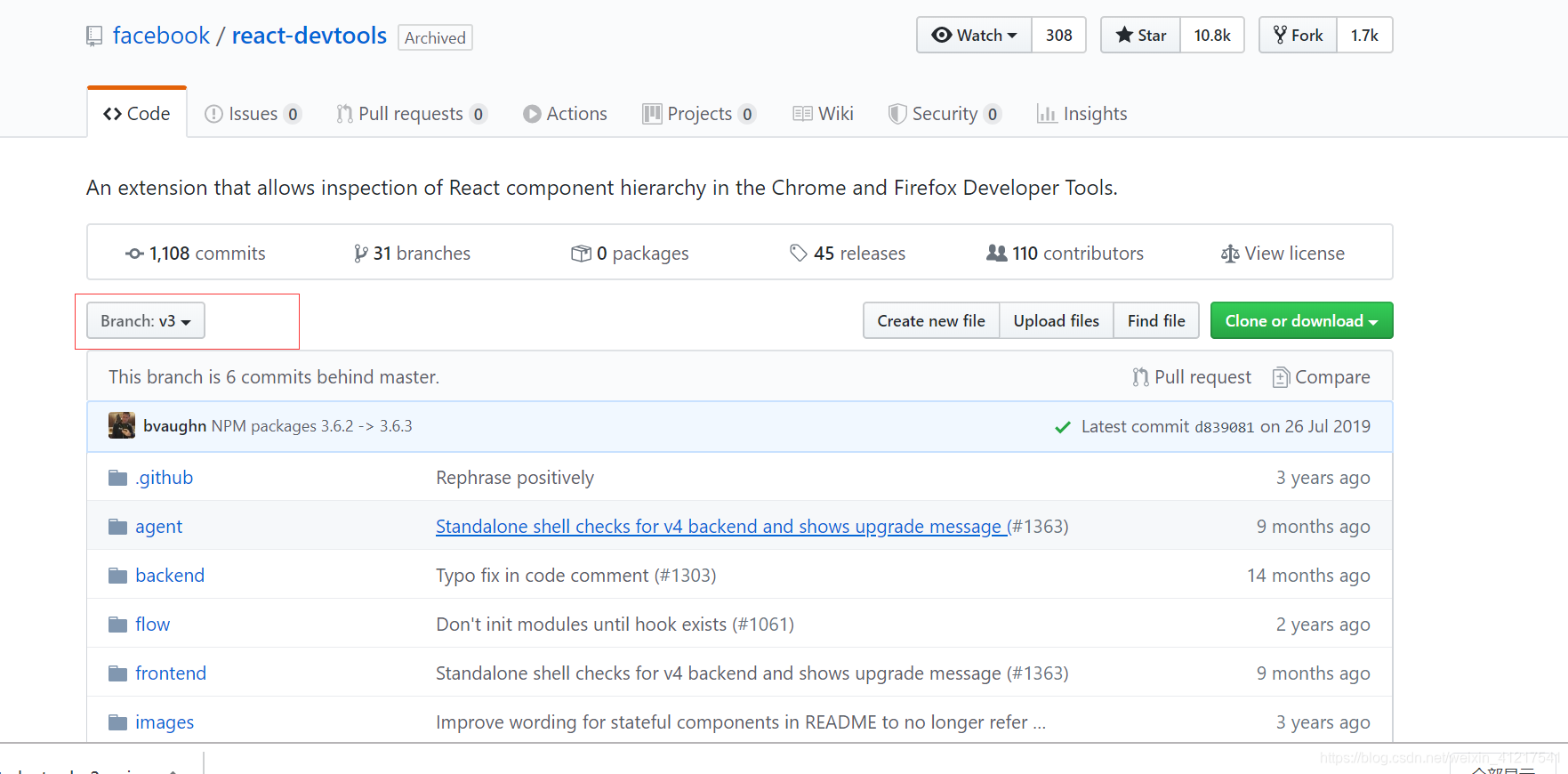1568x774 pixels.
Task: Open the Wiki tab
Action: (x=823, y=114)
